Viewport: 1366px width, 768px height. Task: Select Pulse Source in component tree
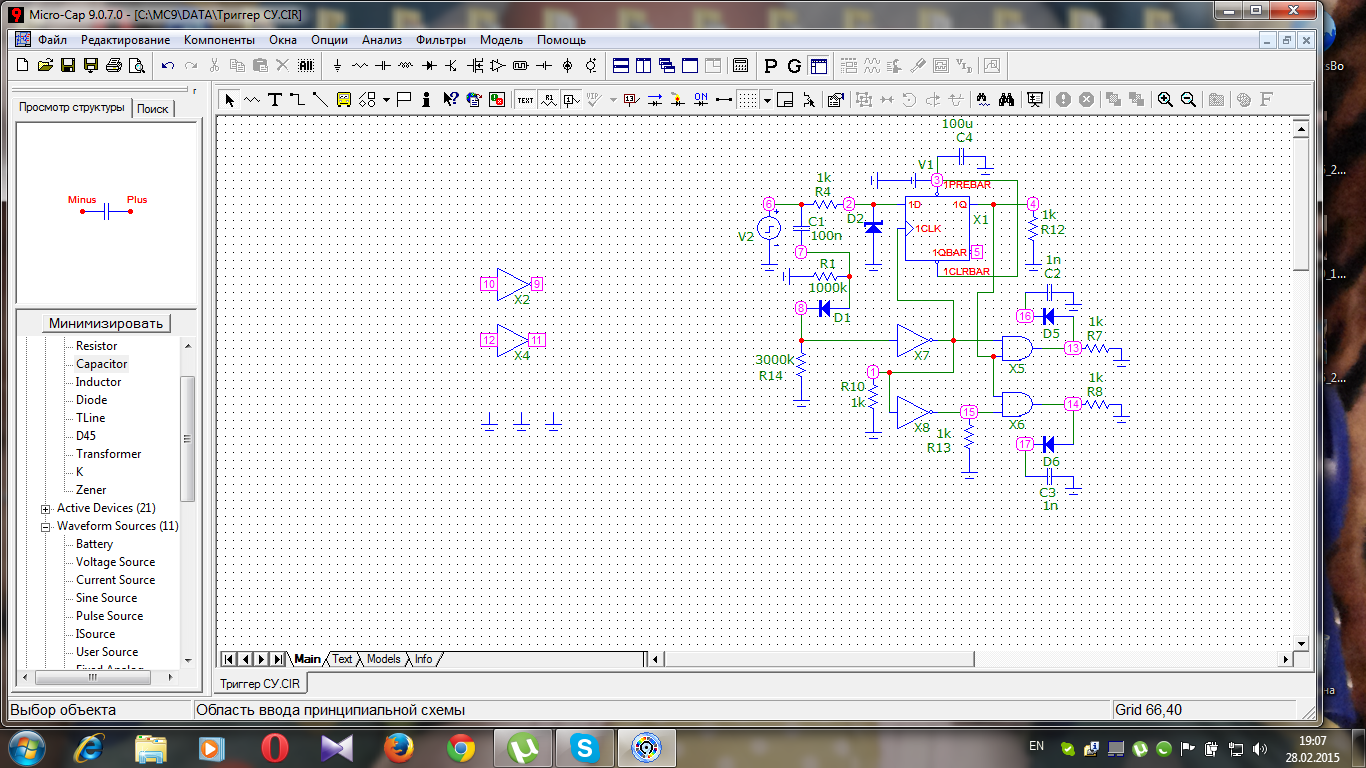click(x=109, y=616)
